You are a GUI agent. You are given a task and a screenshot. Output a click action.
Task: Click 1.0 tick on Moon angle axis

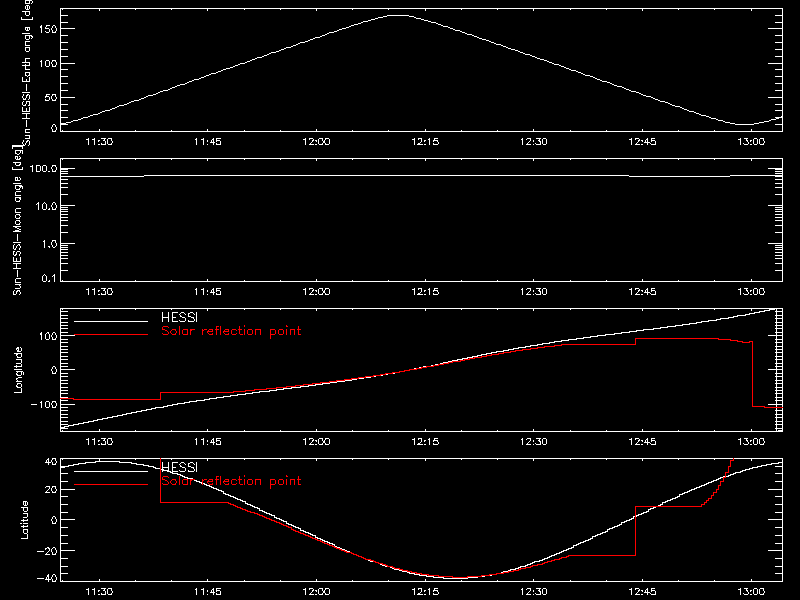click(x=49, y=244)
